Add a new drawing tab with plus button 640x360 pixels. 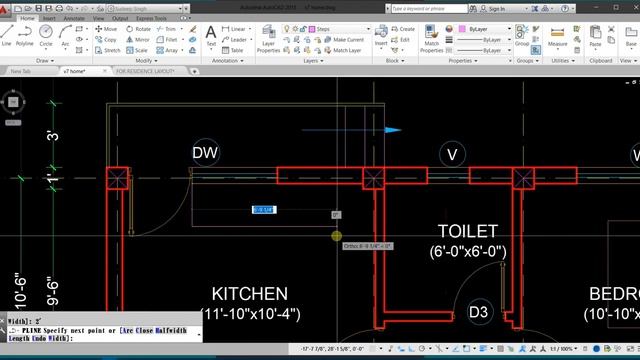(x=194, y=71)
